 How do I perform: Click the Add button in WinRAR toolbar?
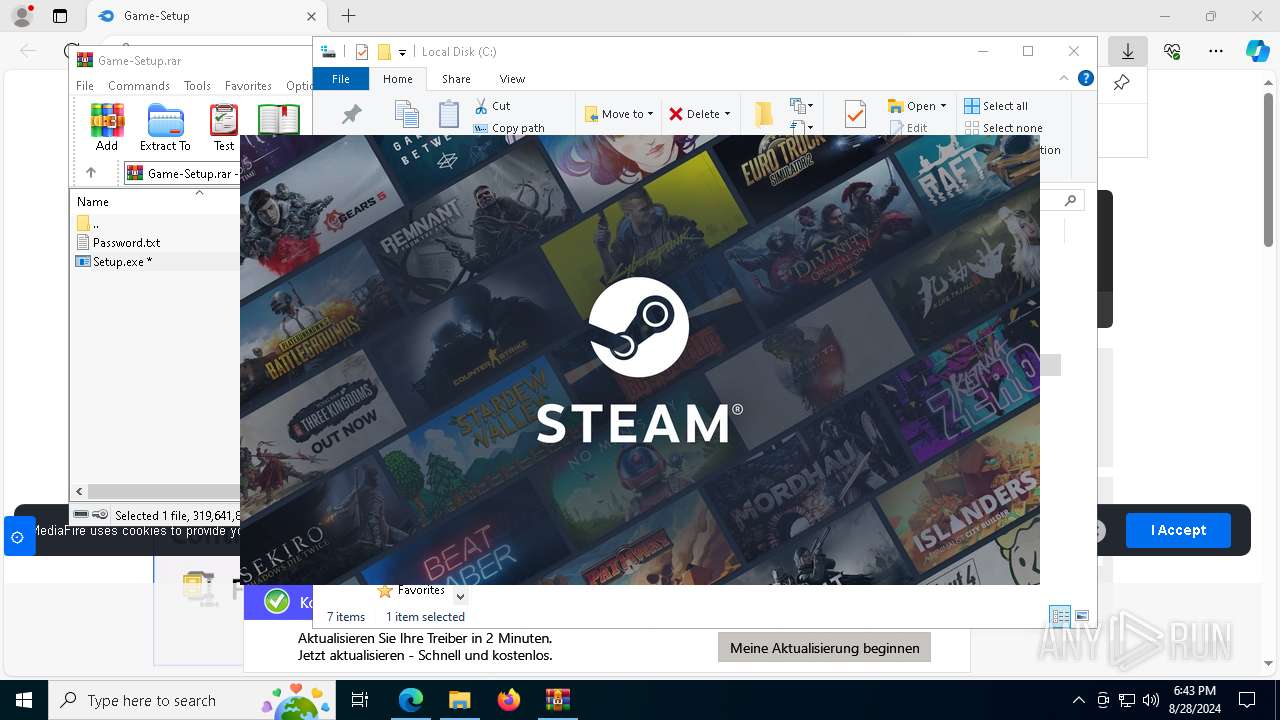107,128
